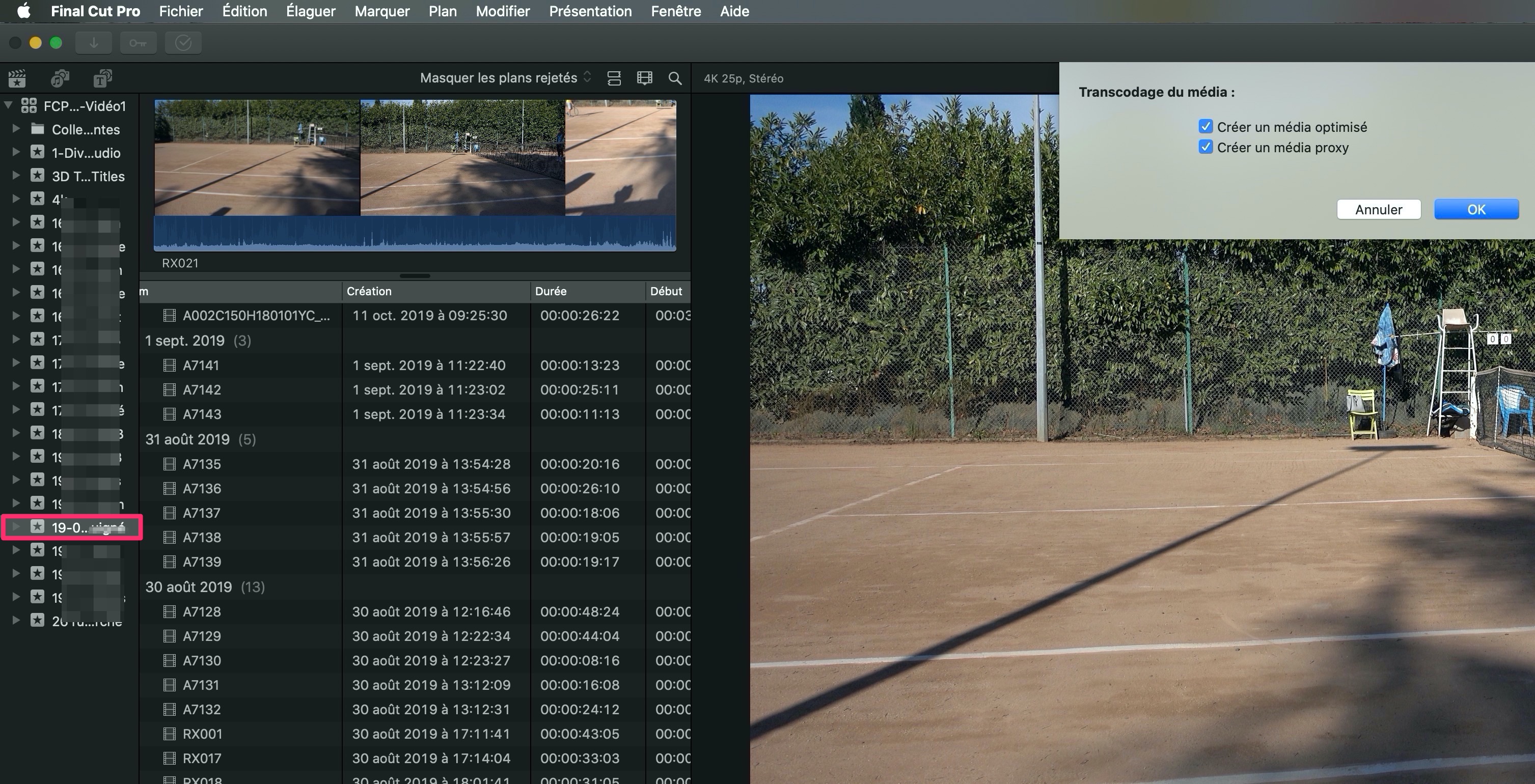Viewport: 1535px width, 784px height.
Task: Select clip A7137 in the list
Action: click(201, 513)
